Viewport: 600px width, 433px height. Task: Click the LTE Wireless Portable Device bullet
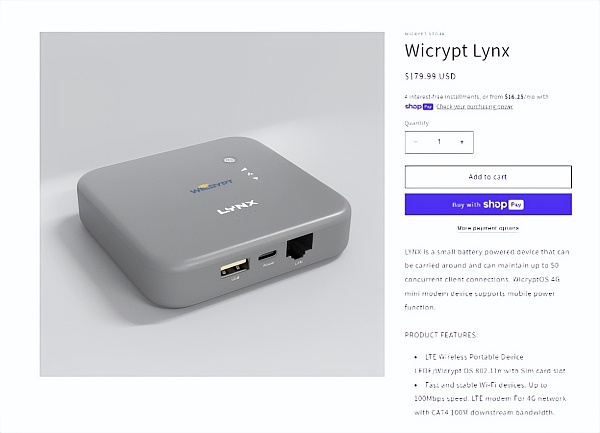(x=474, y=357)
